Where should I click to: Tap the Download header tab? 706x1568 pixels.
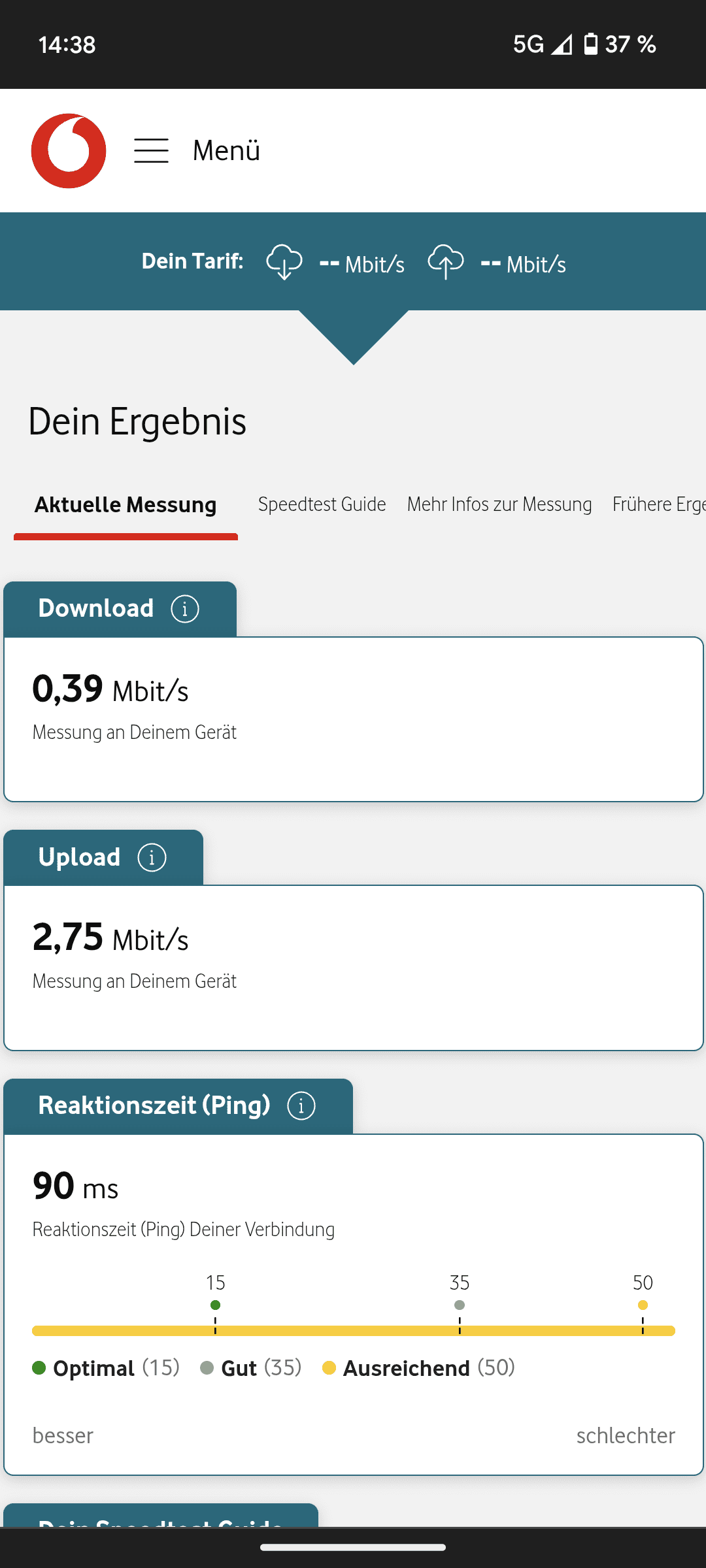(x=96, y=608)
